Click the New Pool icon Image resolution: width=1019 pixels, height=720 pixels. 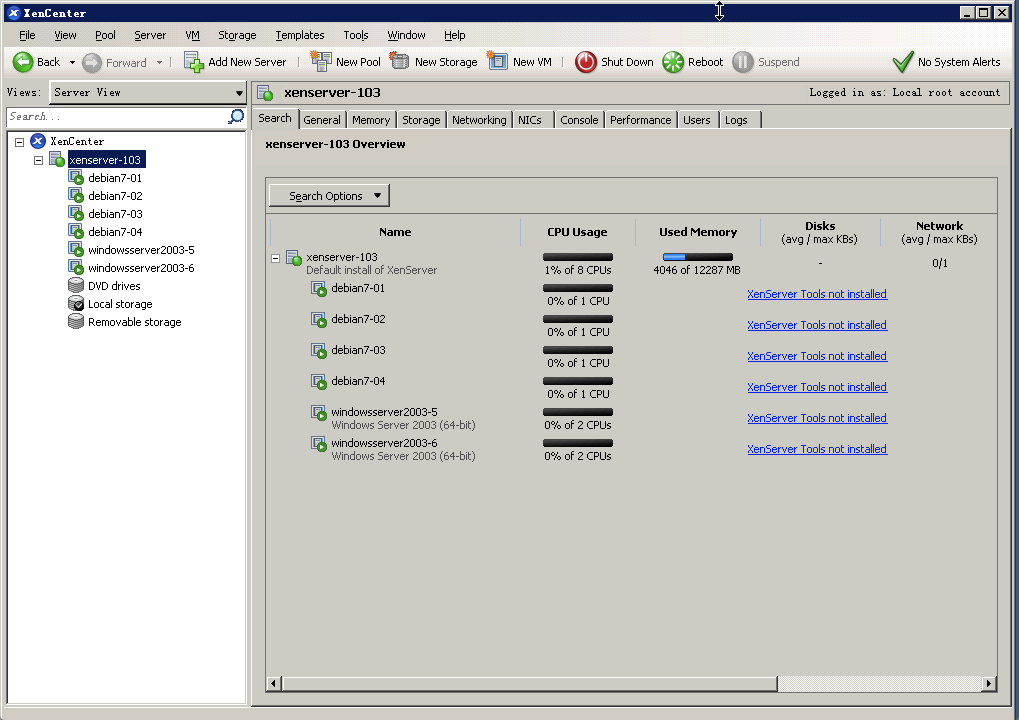pyautogui.click(x=321, y=62)
